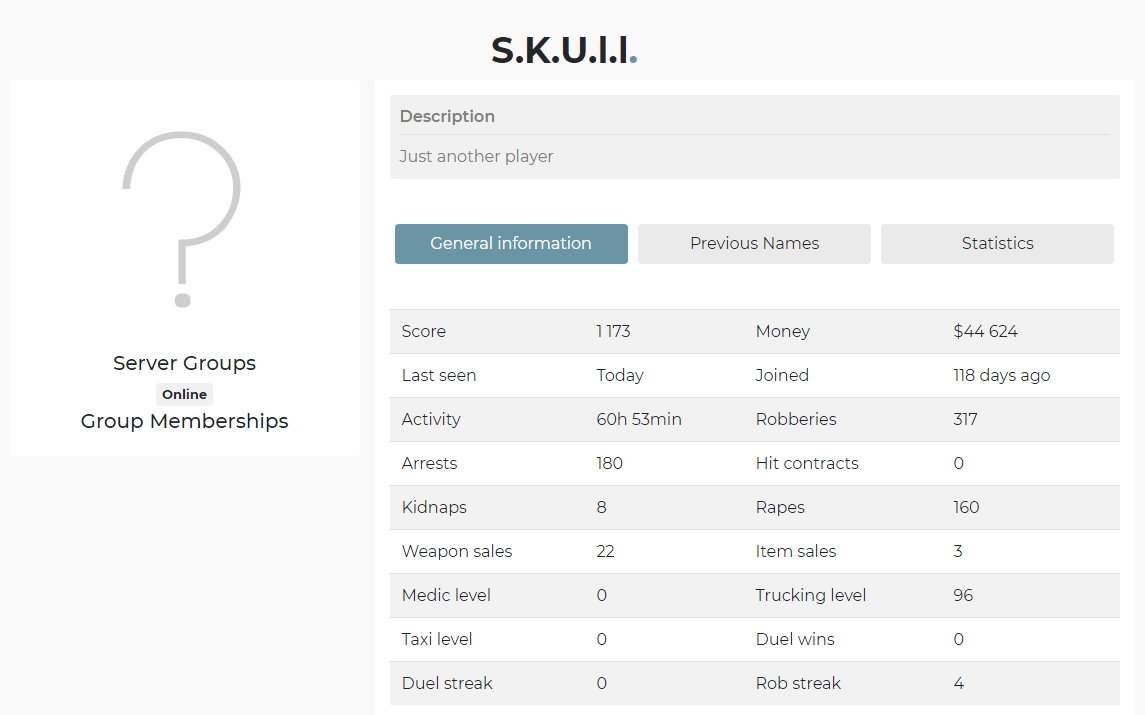Select the Group Memberships heading
This screenshot has height=715, width=1145.
pos(185,421)
